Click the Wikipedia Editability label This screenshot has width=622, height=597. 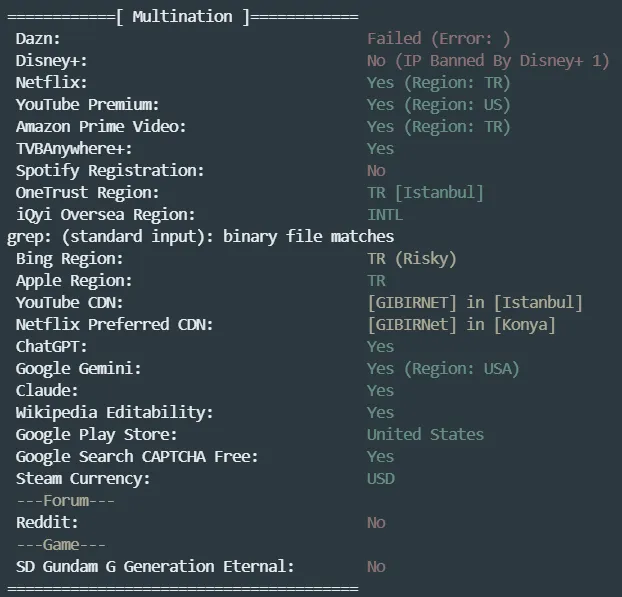[114, 412]
